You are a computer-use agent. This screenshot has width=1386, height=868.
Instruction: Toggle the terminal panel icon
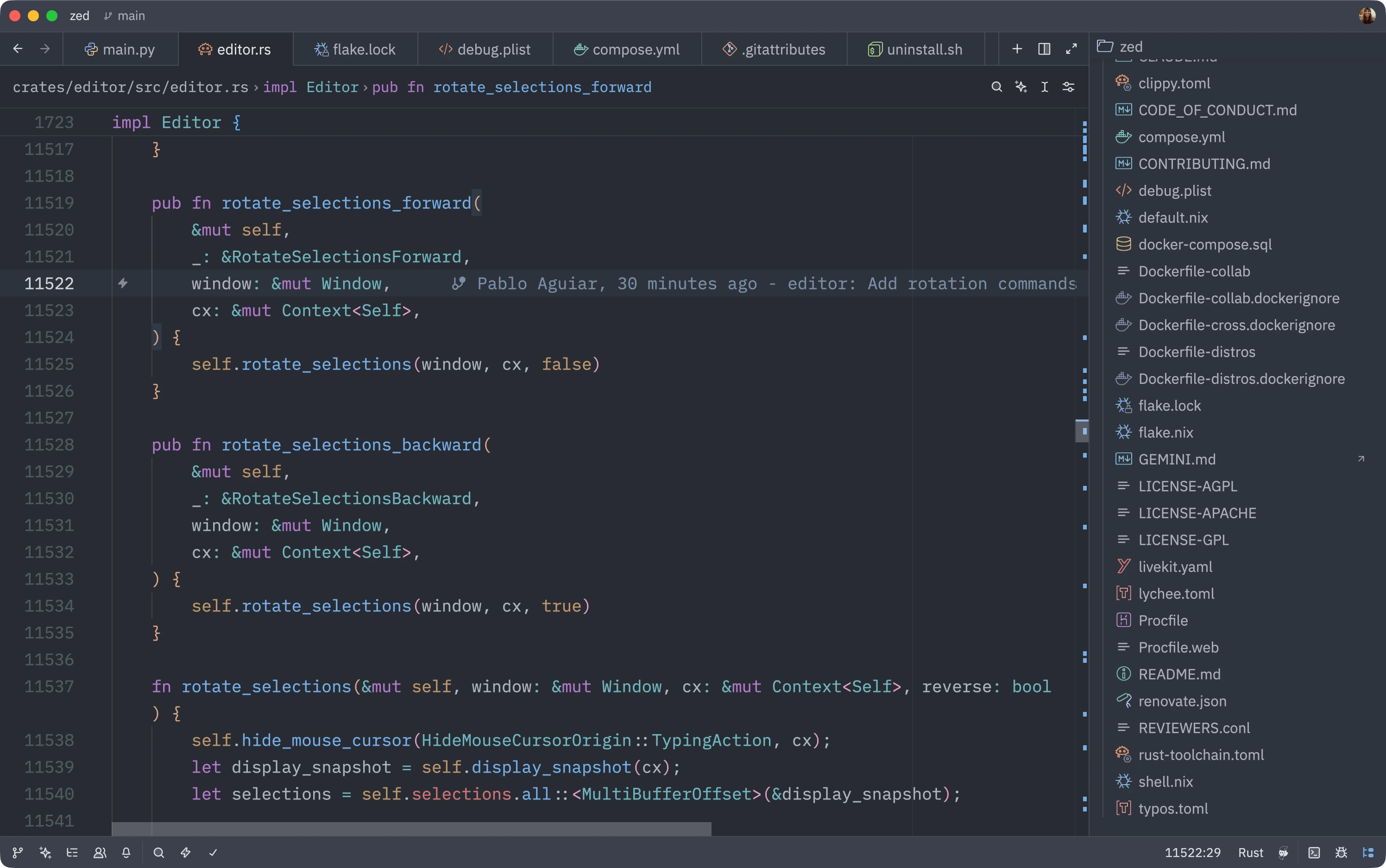[x=1315, y=853]
